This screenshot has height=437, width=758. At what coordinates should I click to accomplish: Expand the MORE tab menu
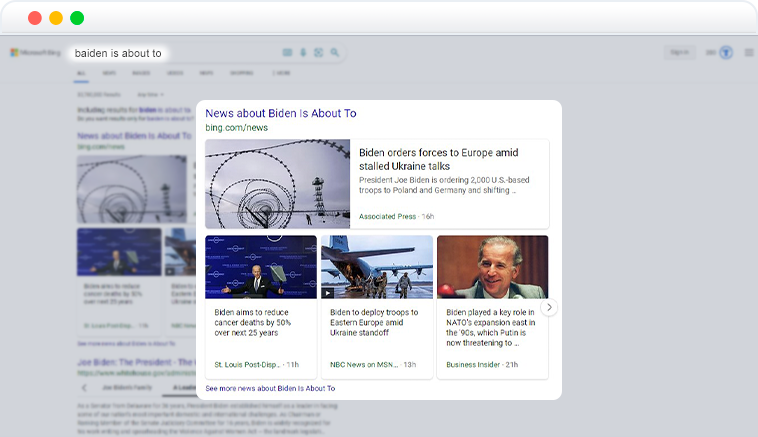tap(281, 73)
